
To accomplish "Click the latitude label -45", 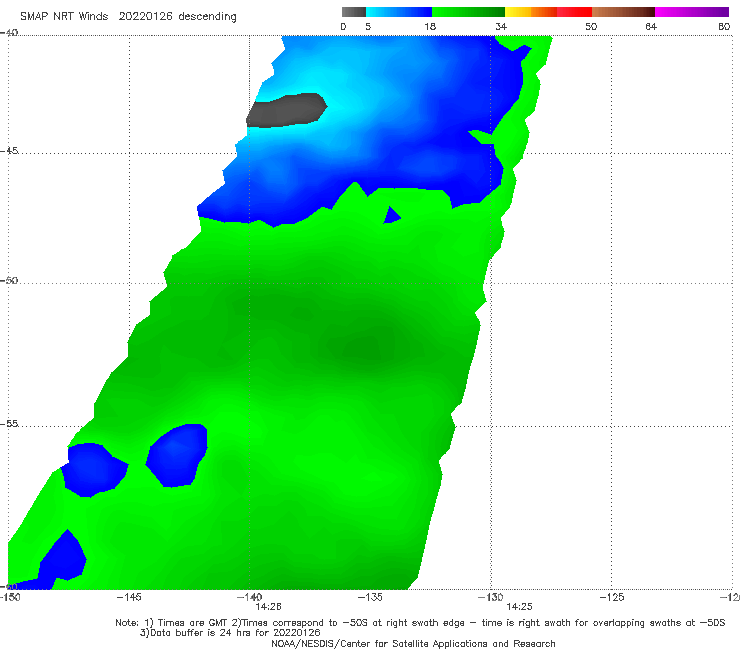I will point(9,151).
